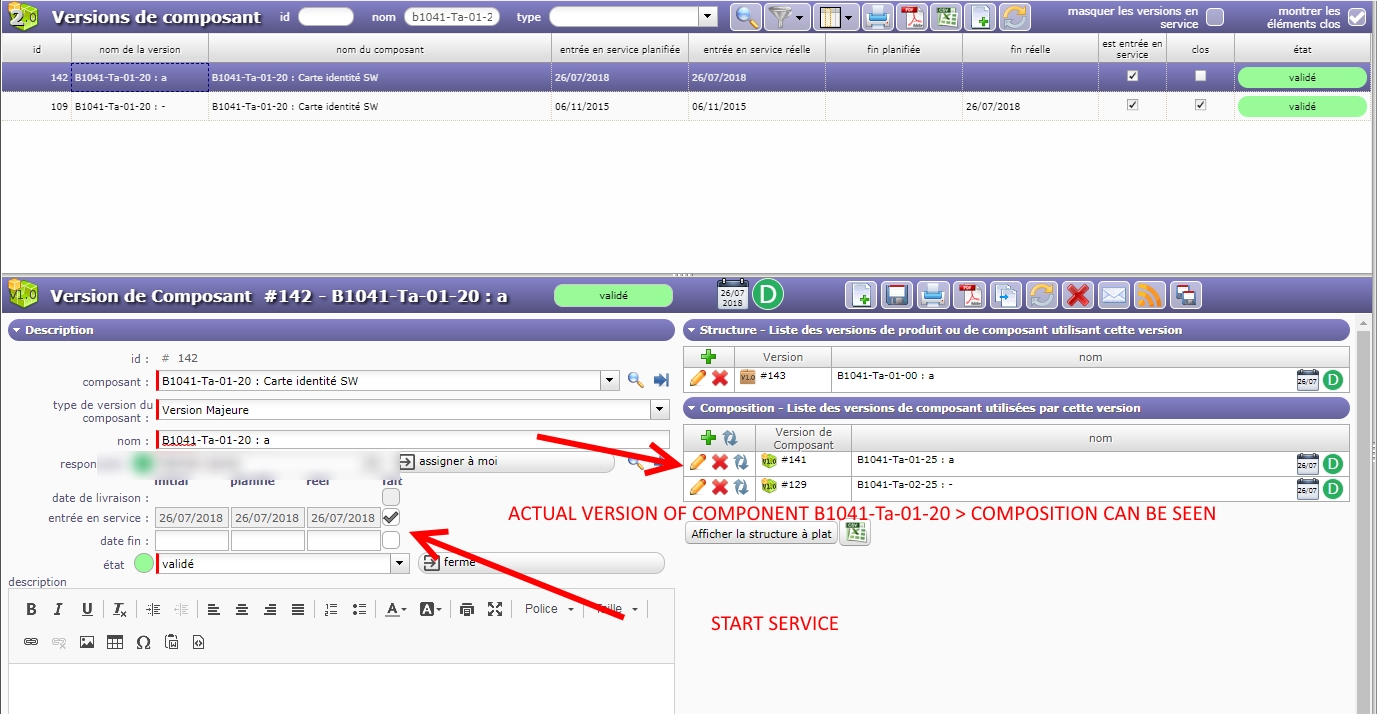The width and height of the screenshot is (1377, 714).
Task: Search composant with magnifier icon
Action: tap(635, 381)
